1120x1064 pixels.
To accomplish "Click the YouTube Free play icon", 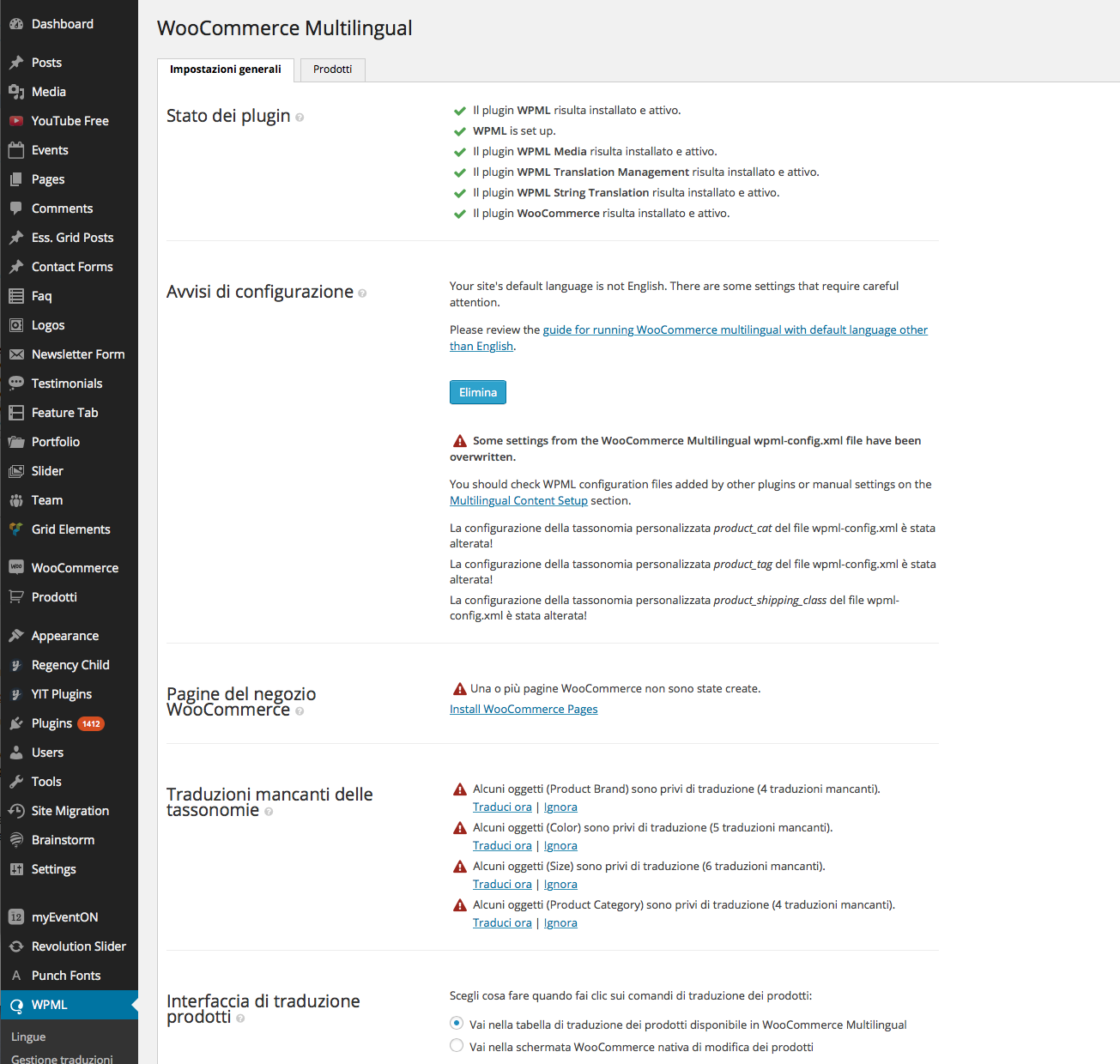I will point(16,121).
